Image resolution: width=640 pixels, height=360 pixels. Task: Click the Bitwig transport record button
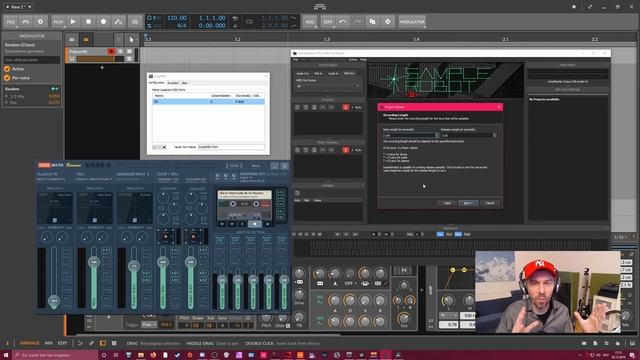pos(103,22)
